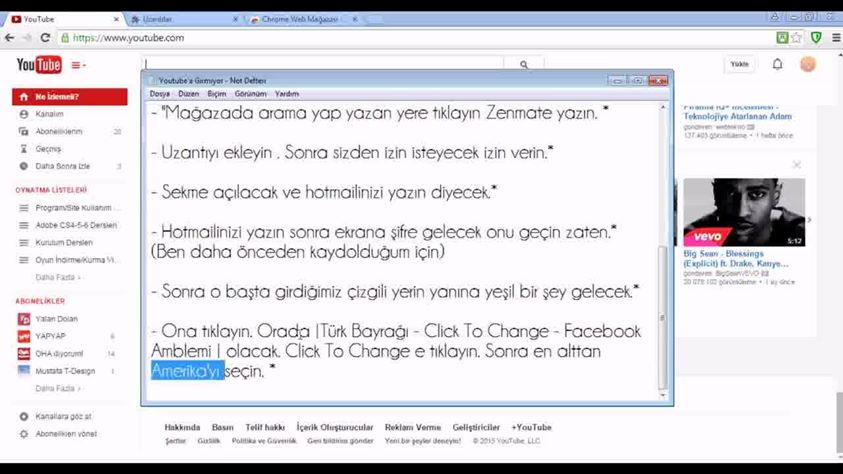Screen dimensions: 843x474
Task: Close the Uzantılar browser tab
Action: click(x=235, y=19)
